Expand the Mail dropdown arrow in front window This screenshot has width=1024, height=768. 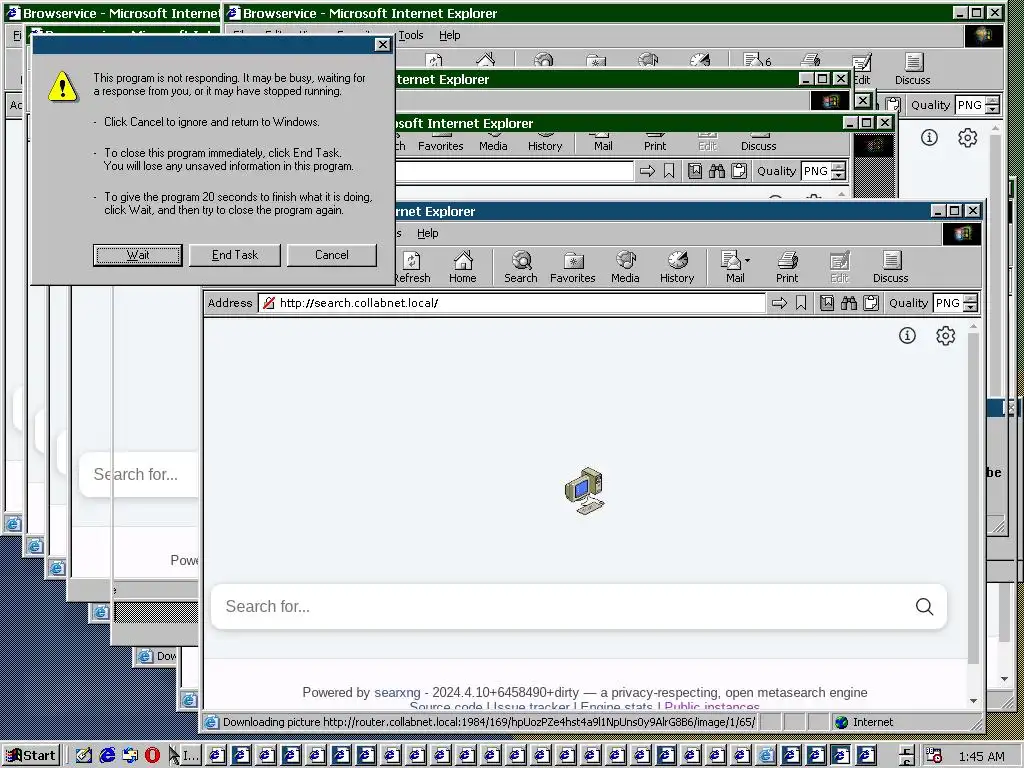[x=748, y=261]
